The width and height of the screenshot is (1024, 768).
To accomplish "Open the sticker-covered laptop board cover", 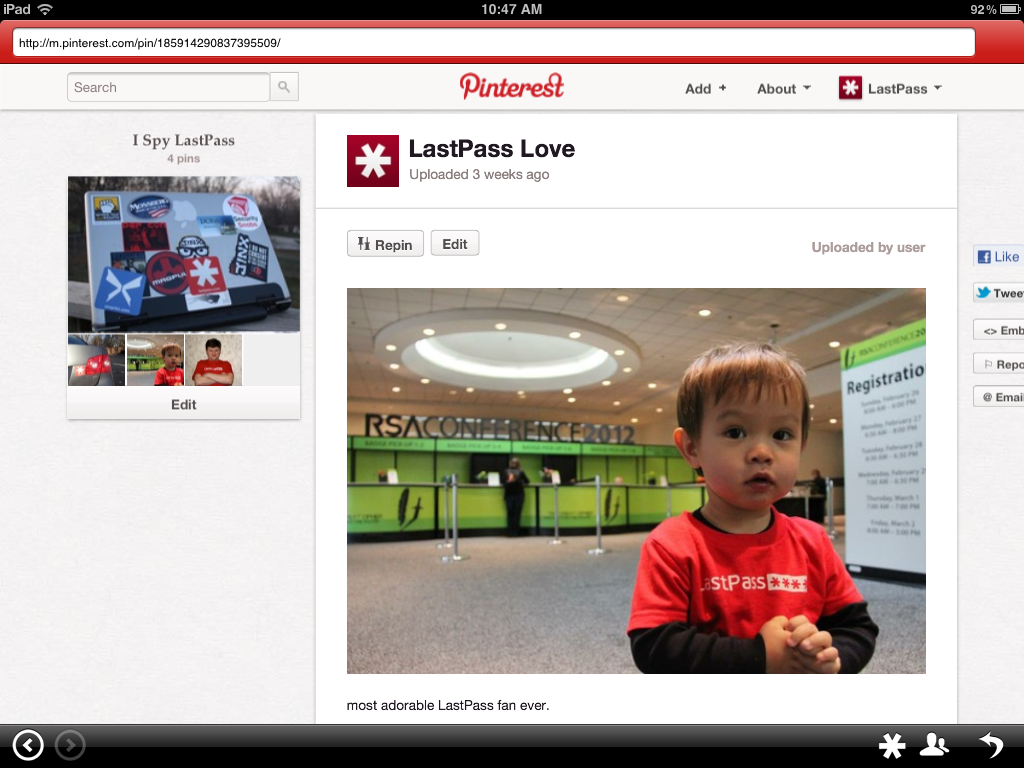I will tap(184, 254).
